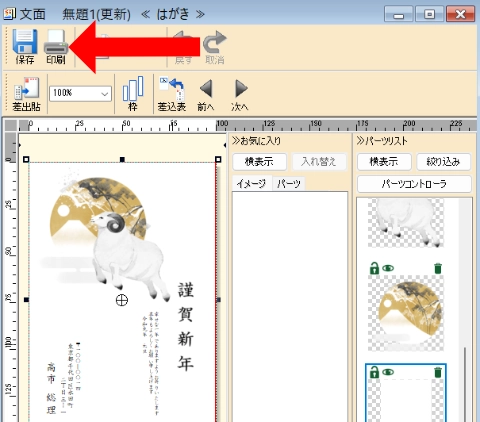Click the 枠 frame icon
Viewport: 480px width, 422px height.
click(133, 88)
